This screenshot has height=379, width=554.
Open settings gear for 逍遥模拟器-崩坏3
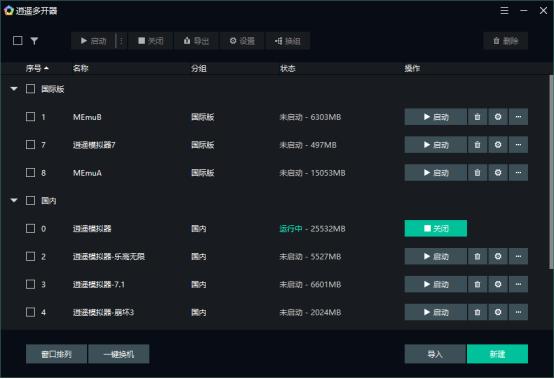(498, 312)
